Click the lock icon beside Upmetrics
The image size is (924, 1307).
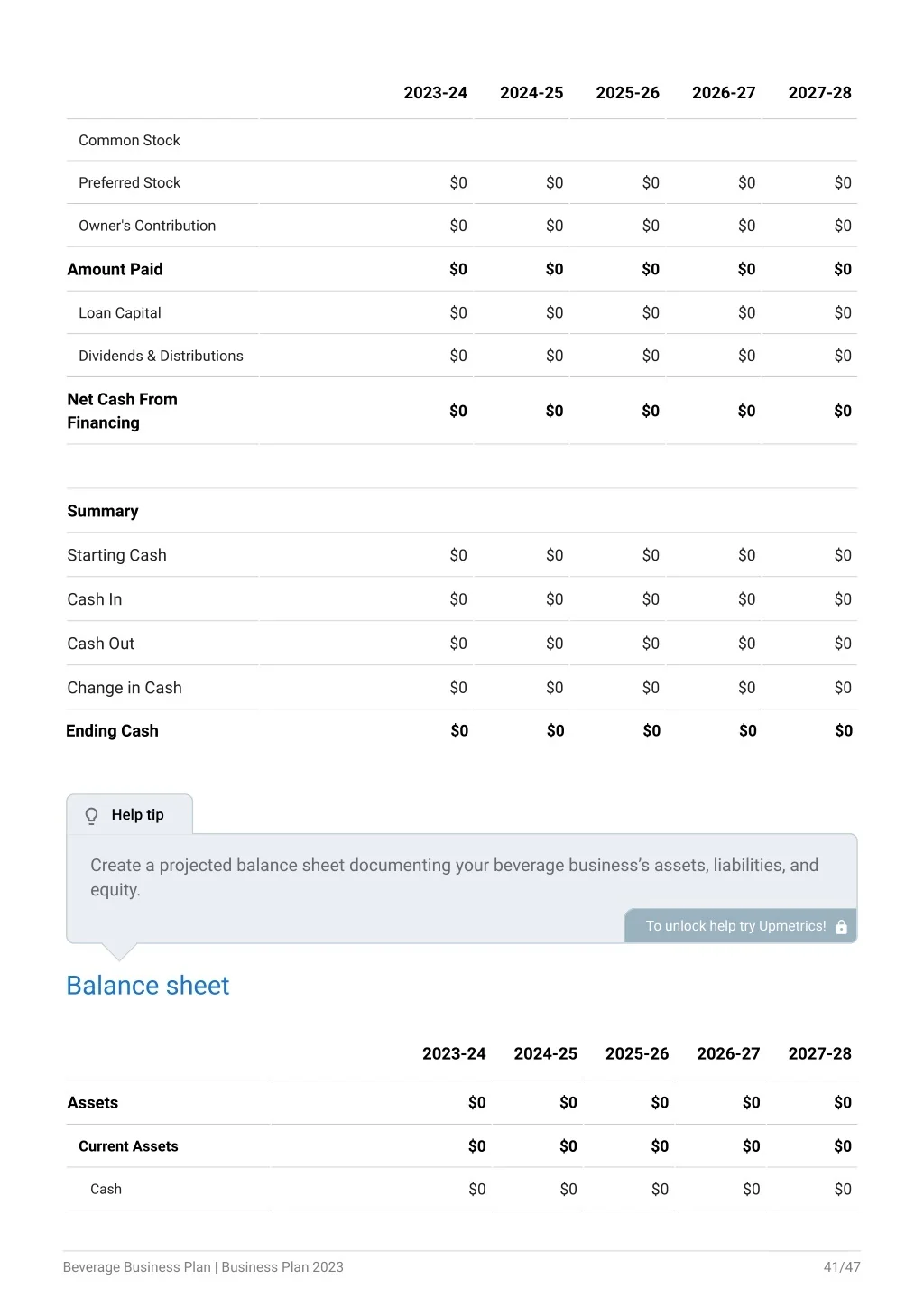(x=842, y=927)
